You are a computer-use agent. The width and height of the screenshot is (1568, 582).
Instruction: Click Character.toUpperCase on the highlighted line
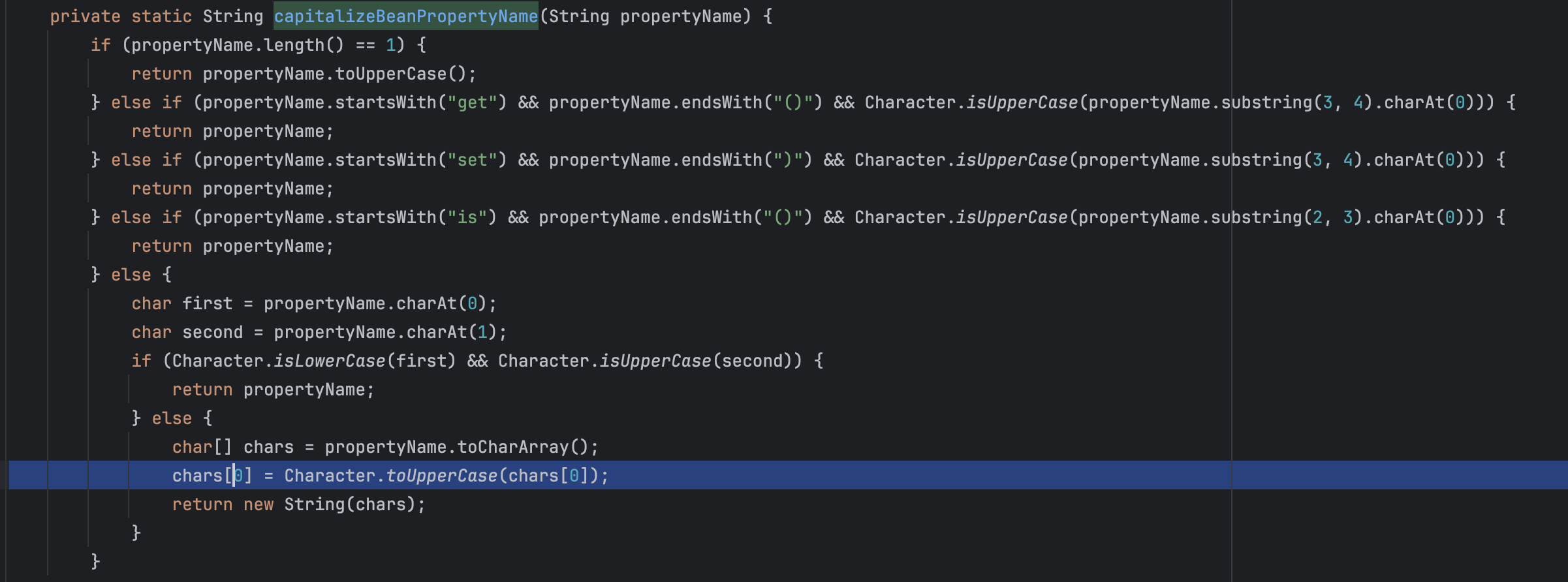click(x=441, y=476)
